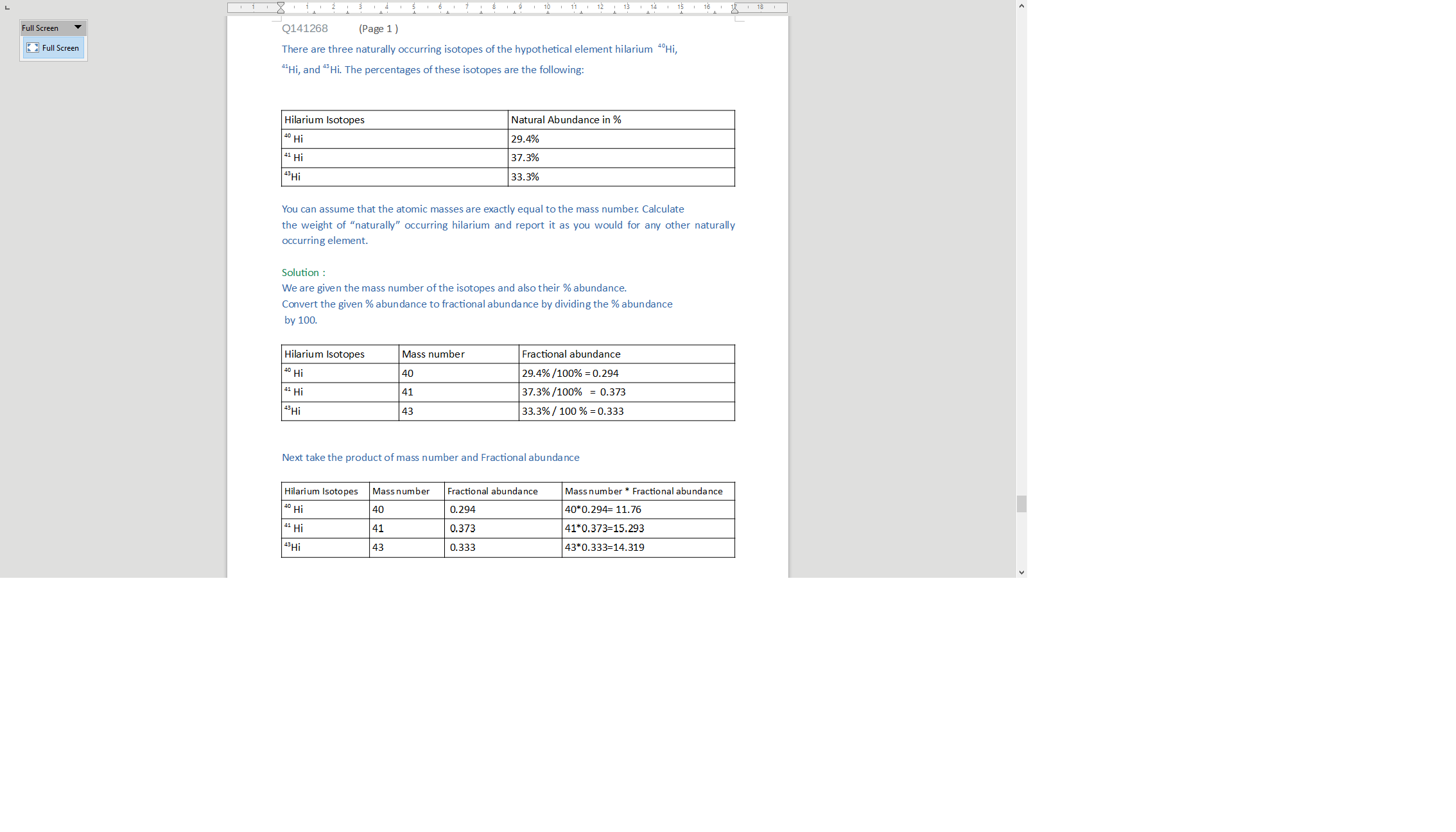Click the cell "40*0.294= 11.76"

pyautogui.click(x=603, y=510)
